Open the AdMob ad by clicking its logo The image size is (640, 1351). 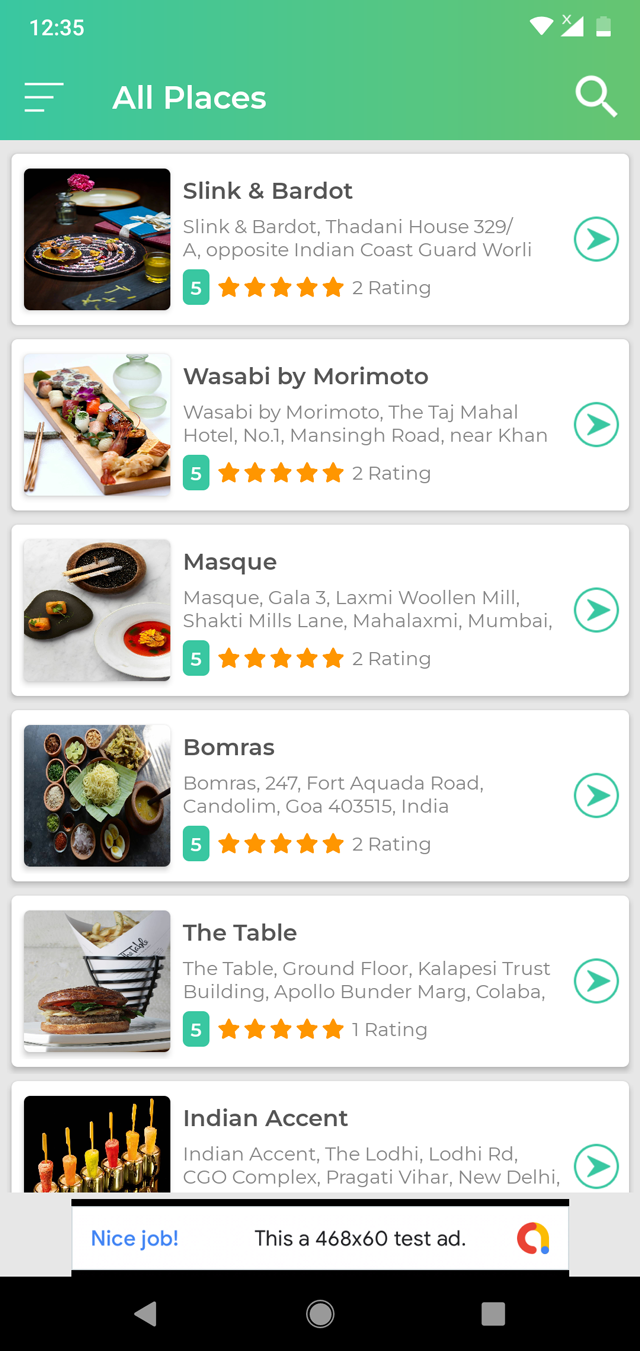[x=533, y=1237]
